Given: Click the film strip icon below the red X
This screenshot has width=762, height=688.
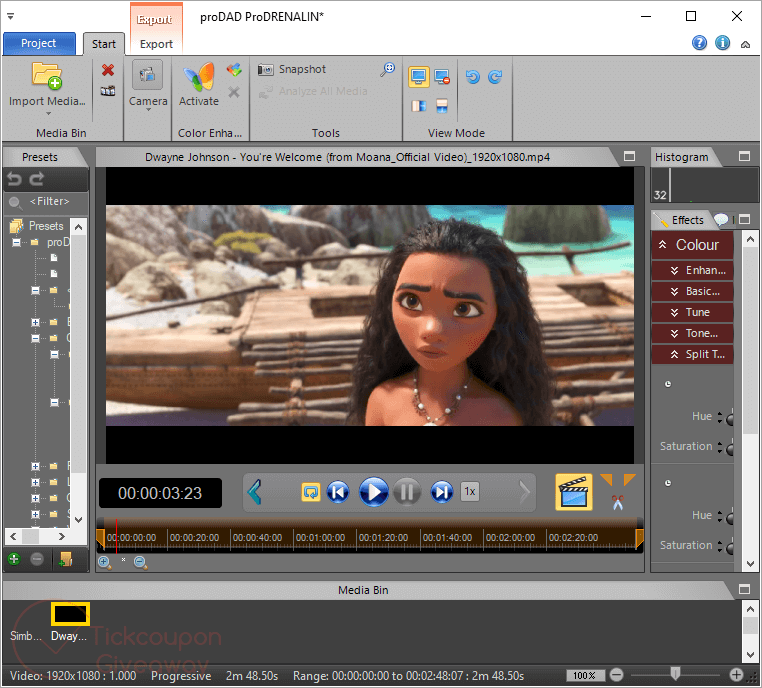Looking at the screenshot, I should (108, 91).
